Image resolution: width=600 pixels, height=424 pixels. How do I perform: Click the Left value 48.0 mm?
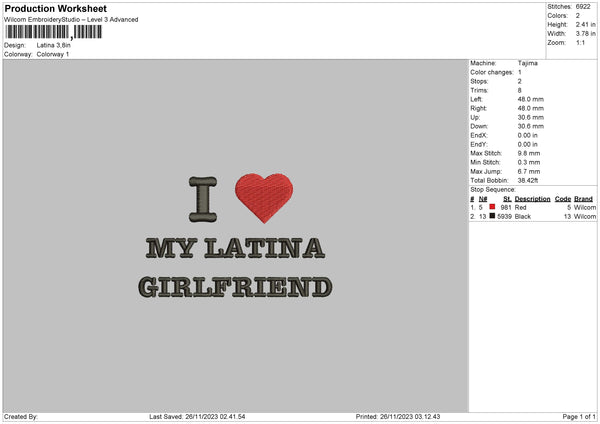click(x=531, y=99)
